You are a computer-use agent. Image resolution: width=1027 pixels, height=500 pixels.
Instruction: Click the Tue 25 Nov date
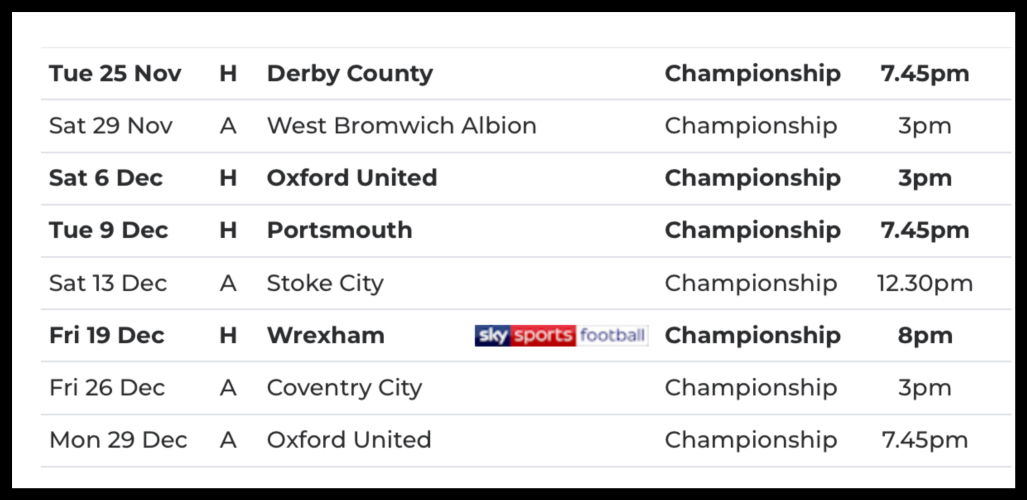coord(115,74)
